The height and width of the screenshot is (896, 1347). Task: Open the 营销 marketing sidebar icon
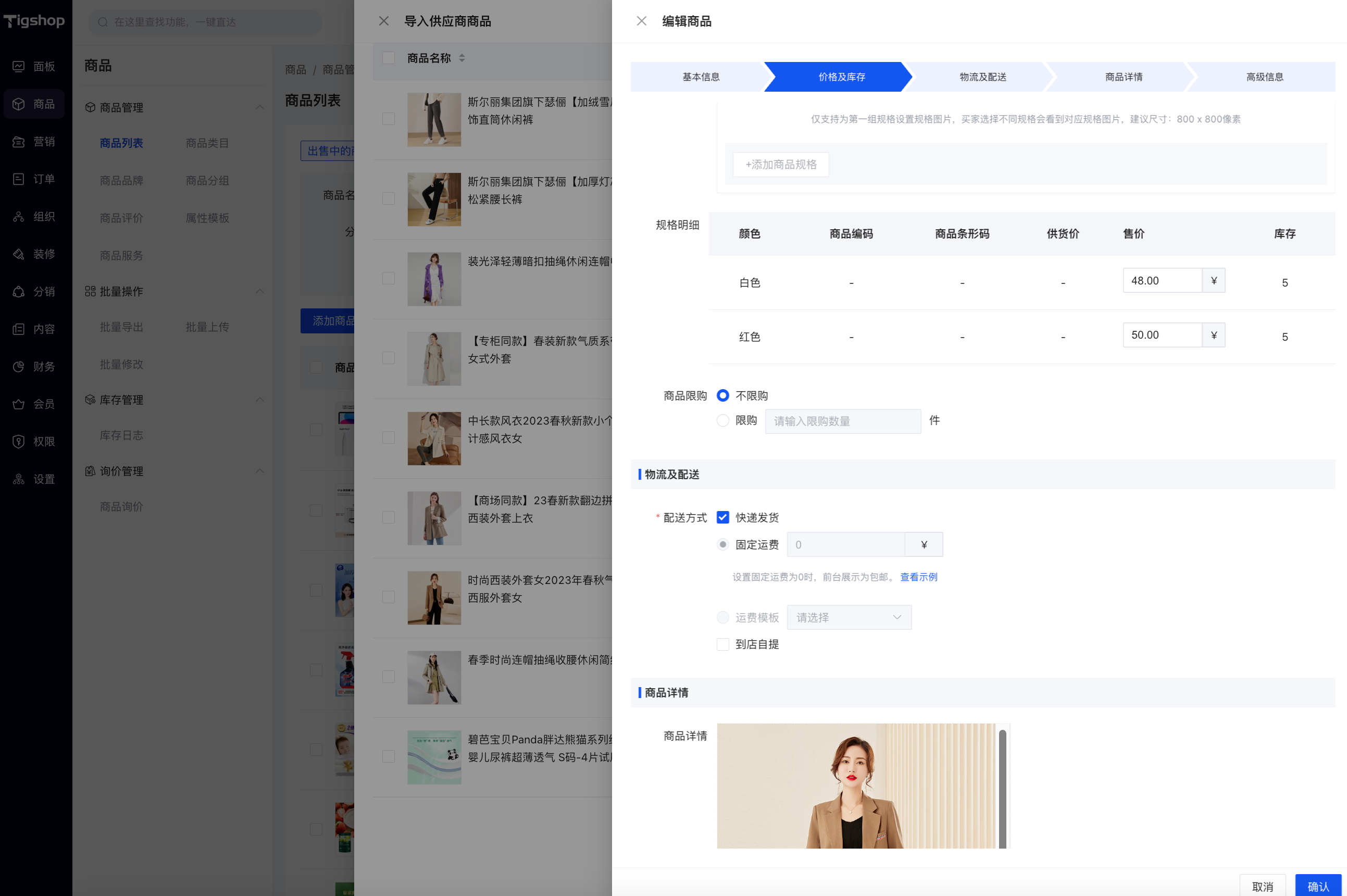pyautogui.click(x=18, y=142)
